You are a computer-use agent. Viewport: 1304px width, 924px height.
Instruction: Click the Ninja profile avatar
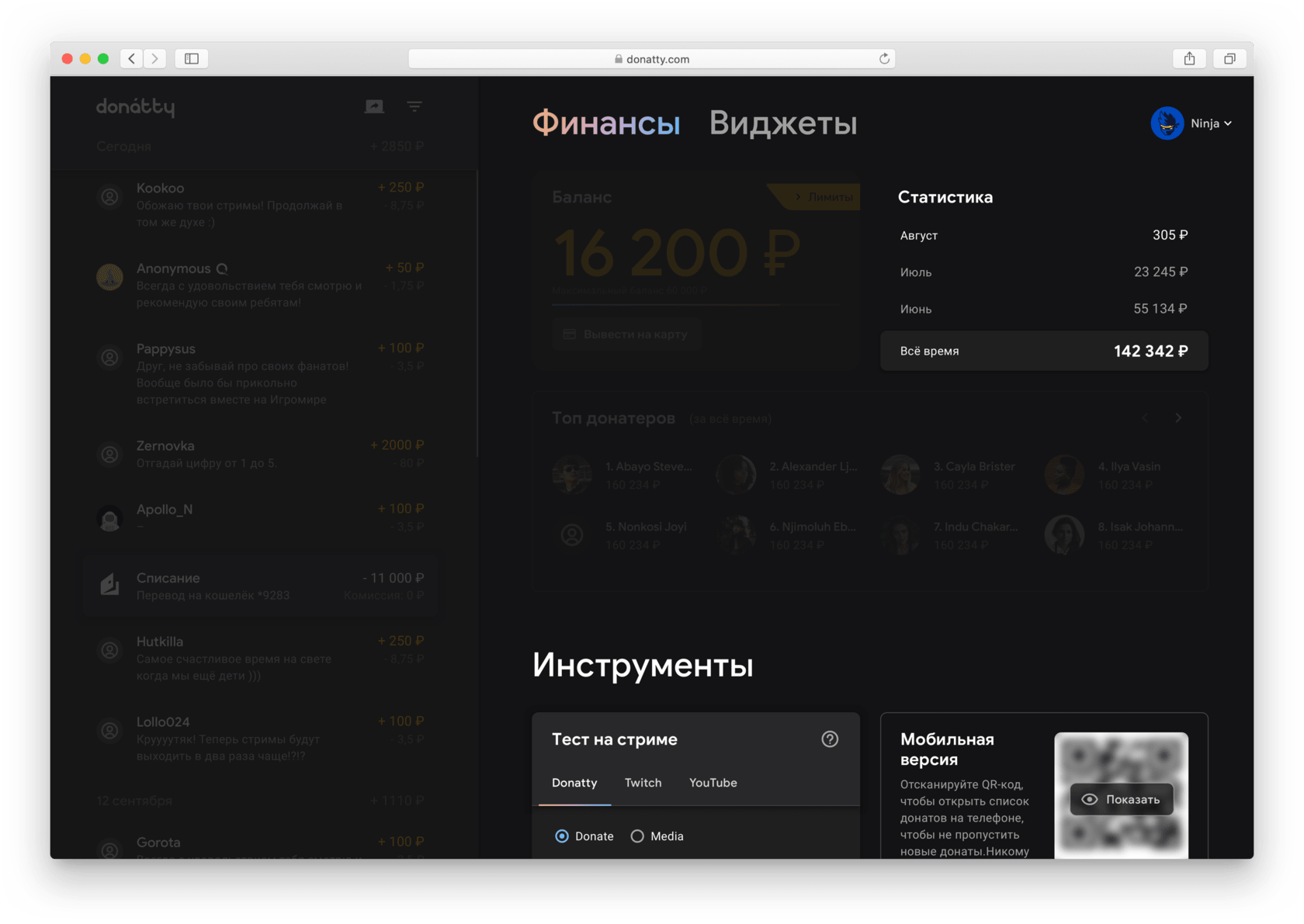click(x=1167, y=123)
